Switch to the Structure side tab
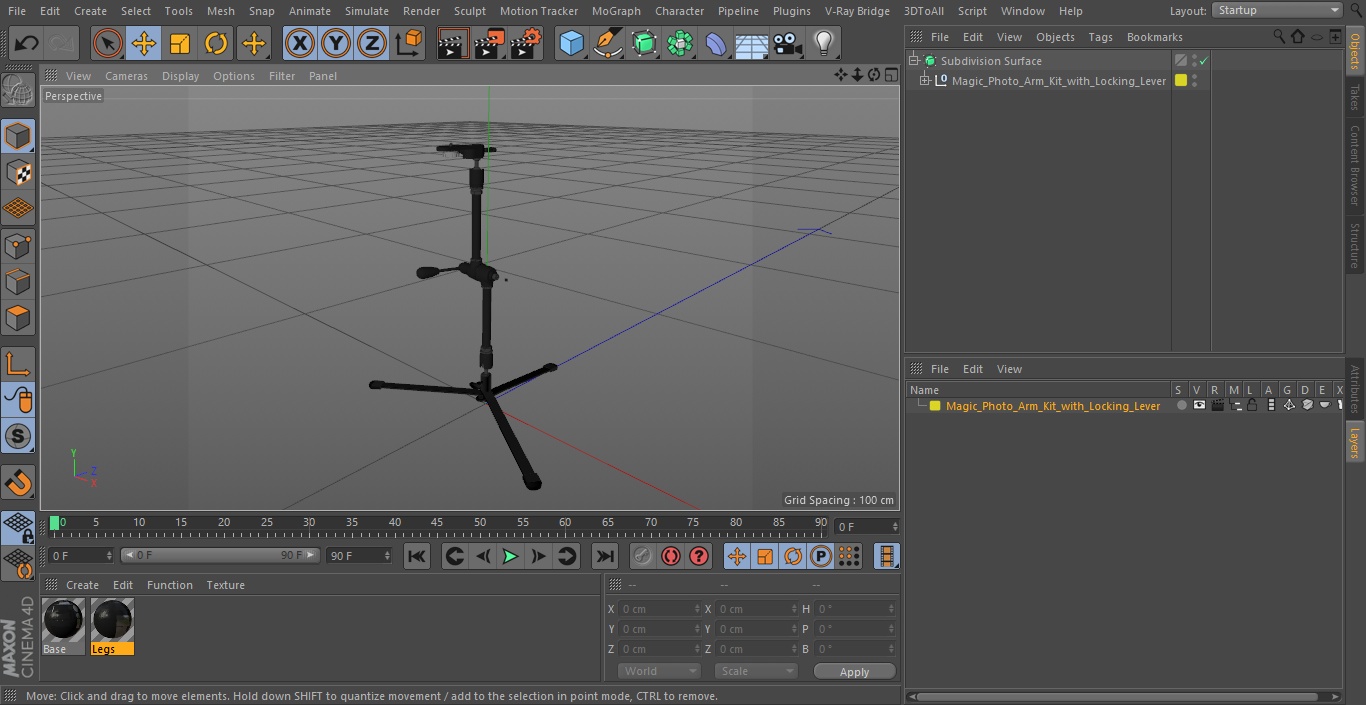 [1355, 245]
